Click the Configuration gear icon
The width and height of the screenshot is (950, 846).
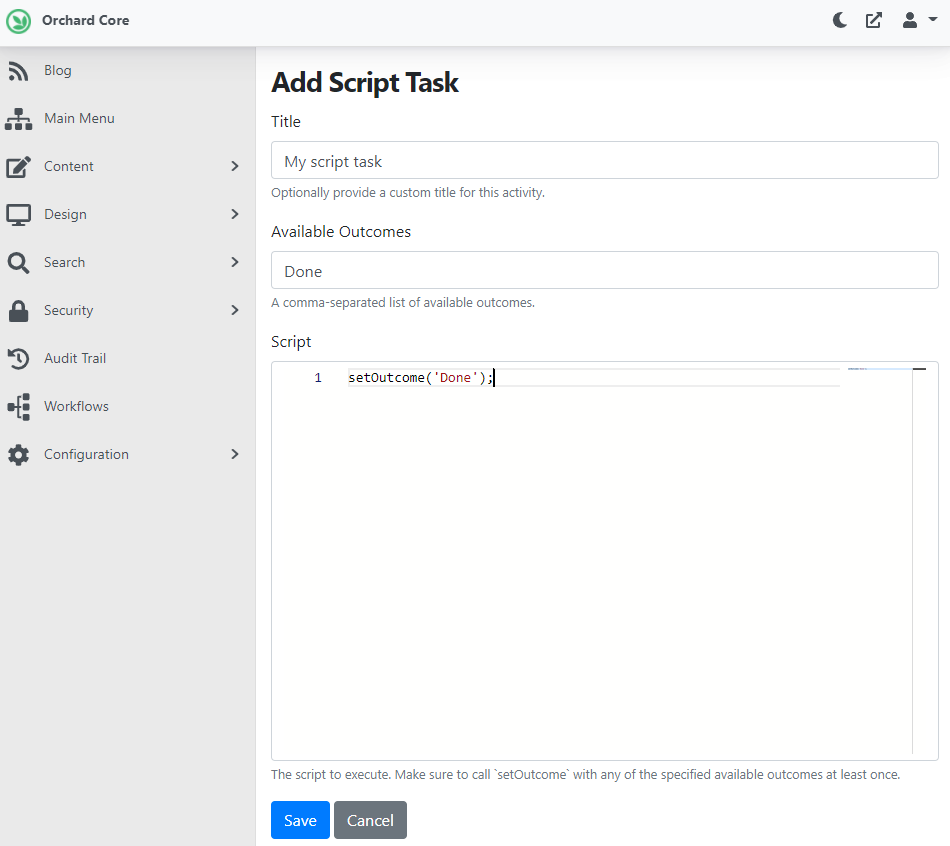pyautogui.click(x=18, y=455)
